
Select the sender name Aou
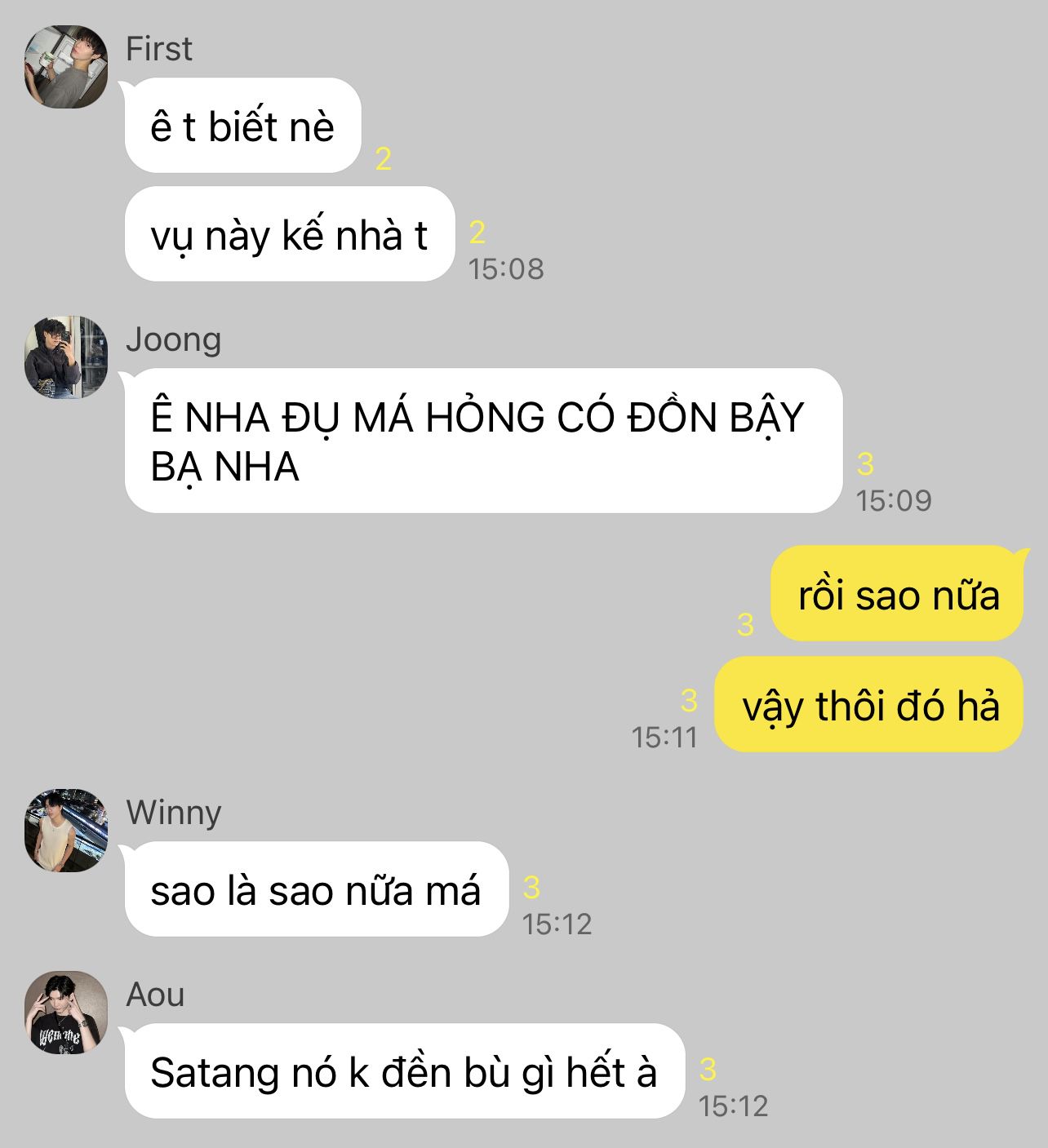[155, 995]
